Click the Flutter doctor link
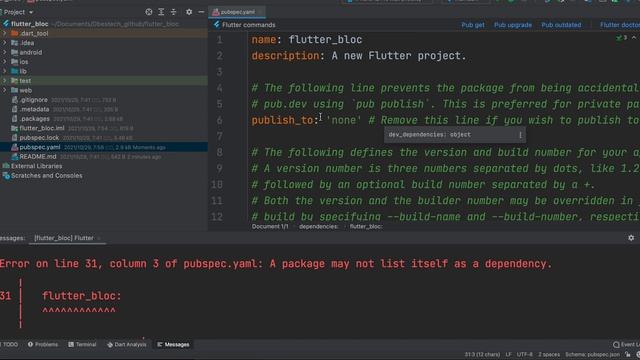This screenshot has height=360, width=640. pos(620,25)
